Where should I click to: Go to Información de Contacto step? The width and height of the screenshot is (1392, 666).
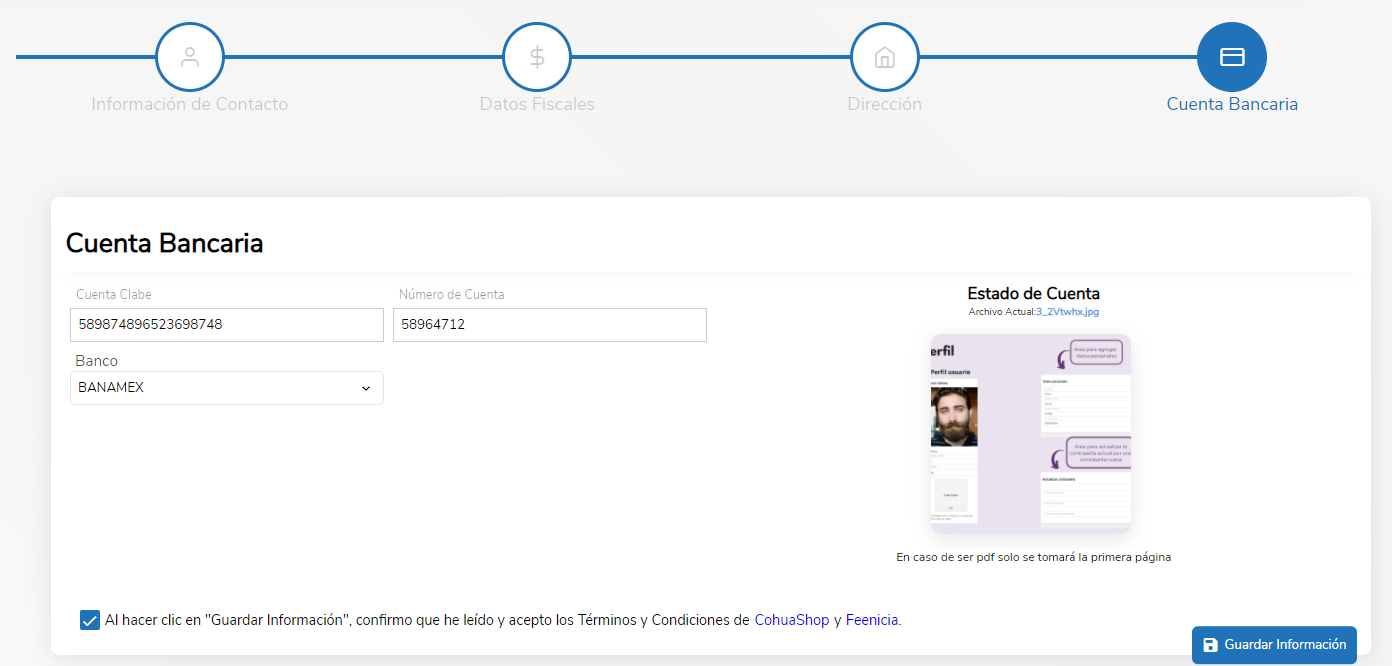pyautogui.click(x=190, y=104)
